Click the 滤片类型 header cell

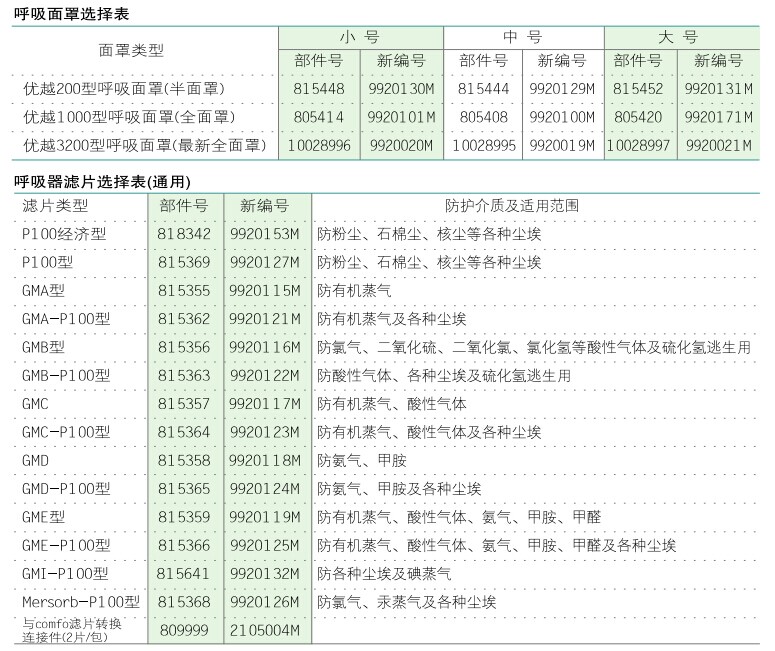[x=55, y=206]
